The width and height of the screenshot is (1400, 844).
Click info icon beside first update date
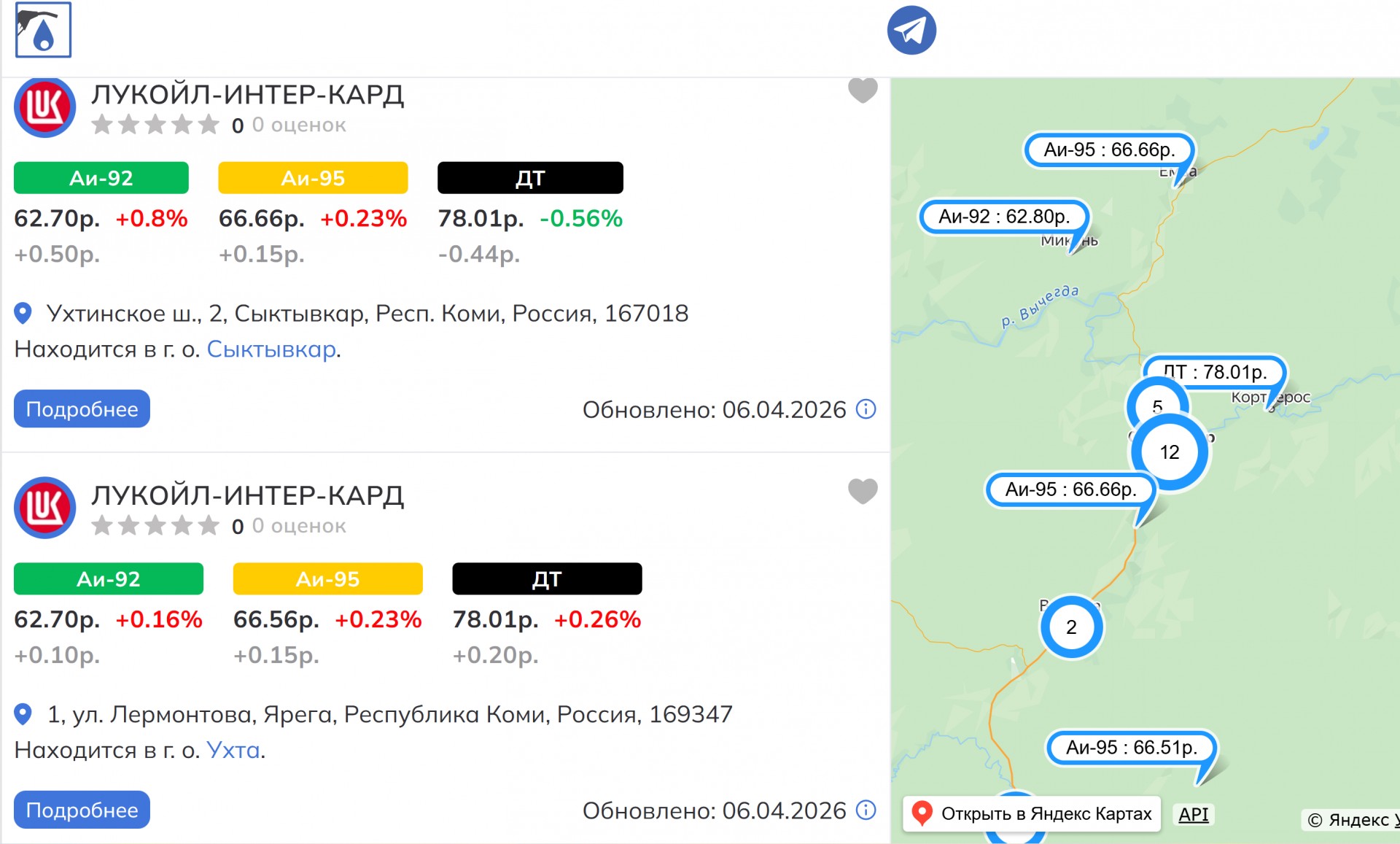866,409
